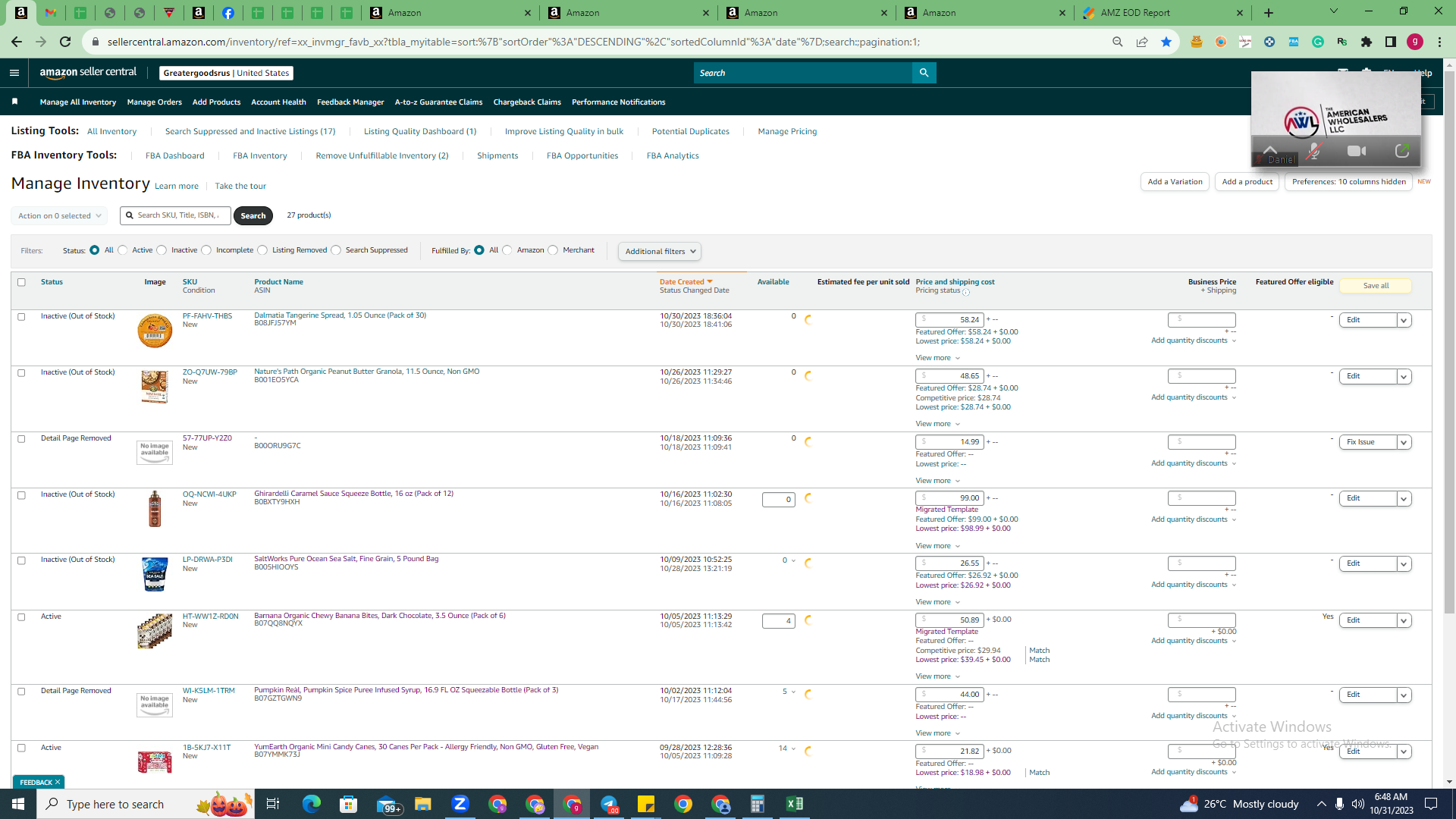
Task: Open Edit dropdown arrow for Barnana Banana Bites
Action: pos(1404,620)
